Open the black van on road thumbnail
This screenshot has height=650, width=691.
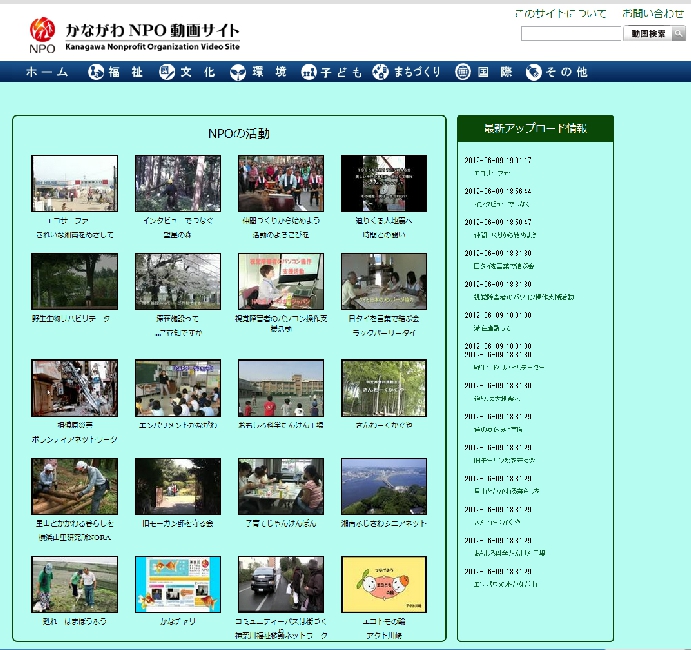[281, 584]
